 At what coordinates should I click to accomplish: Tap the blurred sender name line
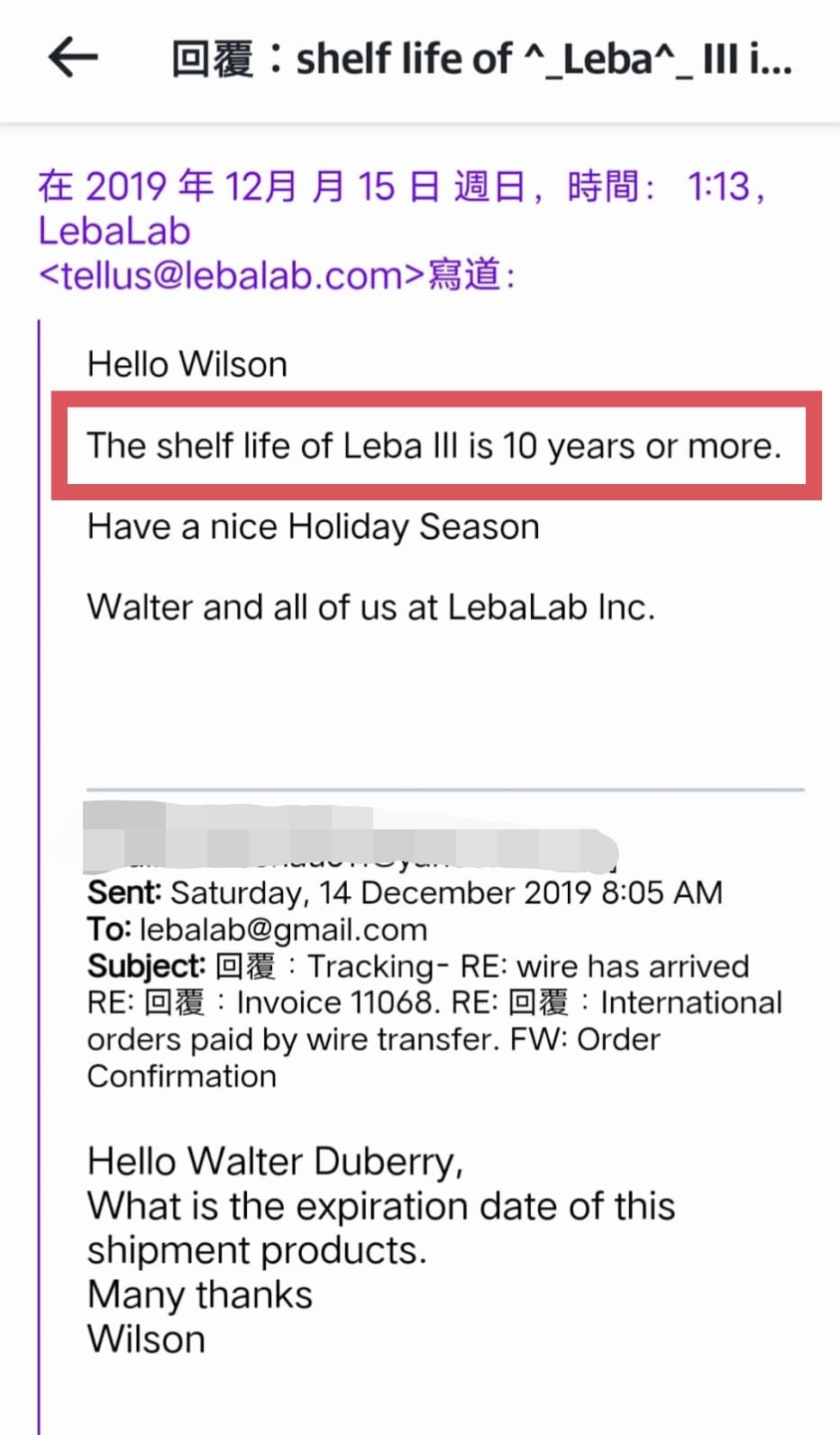(x=352, y=837)
